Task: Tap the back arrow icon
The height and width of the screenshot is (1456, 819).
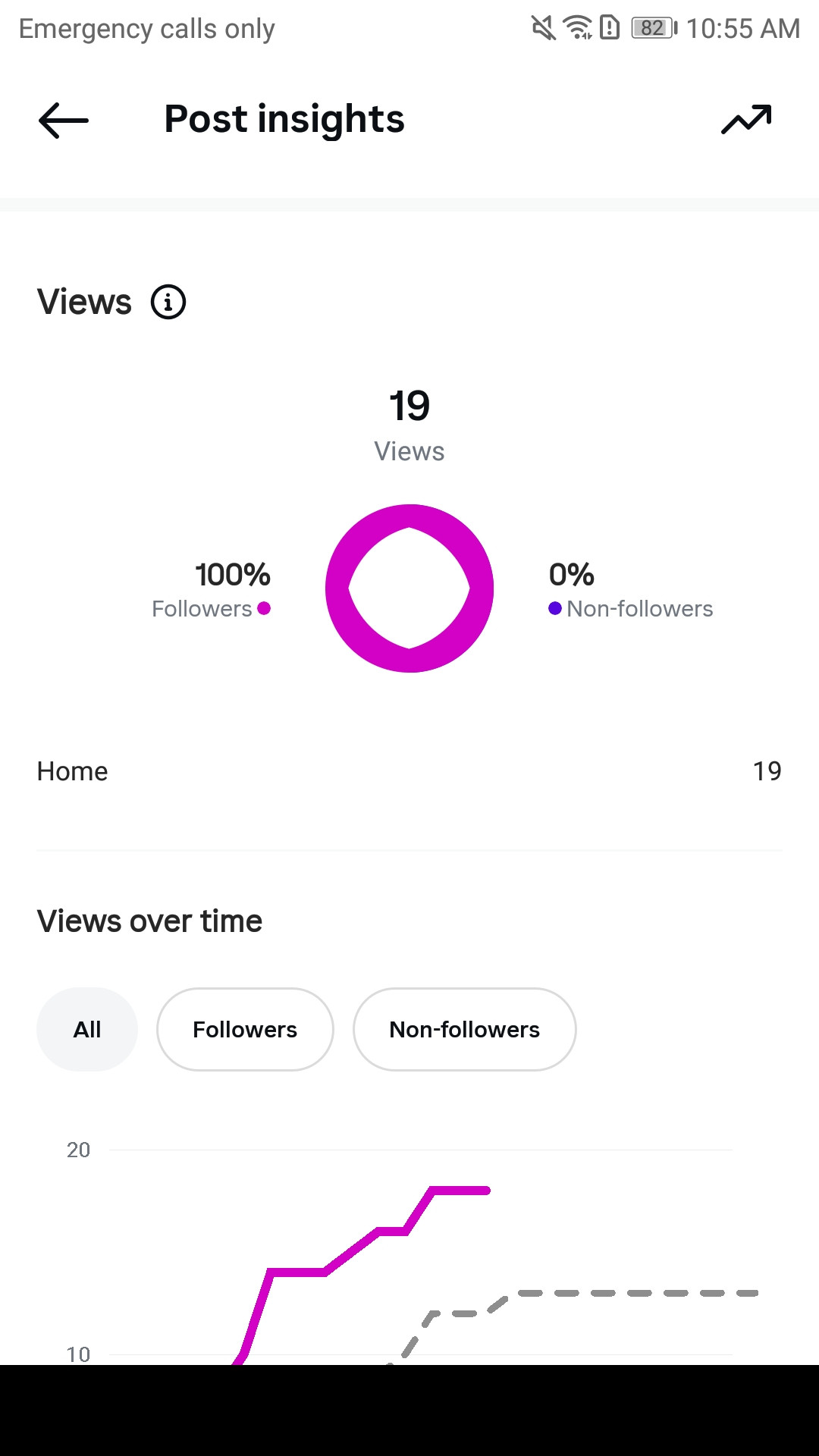Action: tap(64, 120)
